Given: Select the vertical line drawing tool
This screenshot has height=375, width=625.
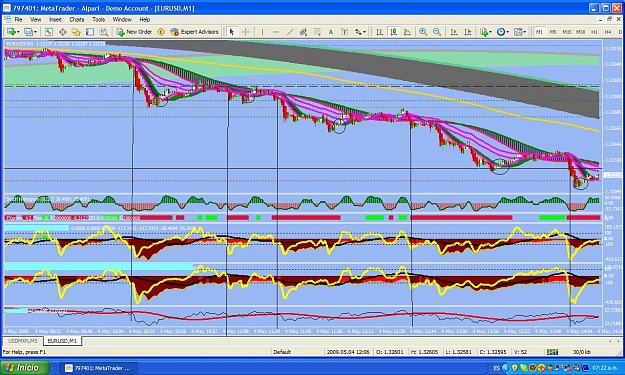Looking at the screenshot, I should pos(262,32).
